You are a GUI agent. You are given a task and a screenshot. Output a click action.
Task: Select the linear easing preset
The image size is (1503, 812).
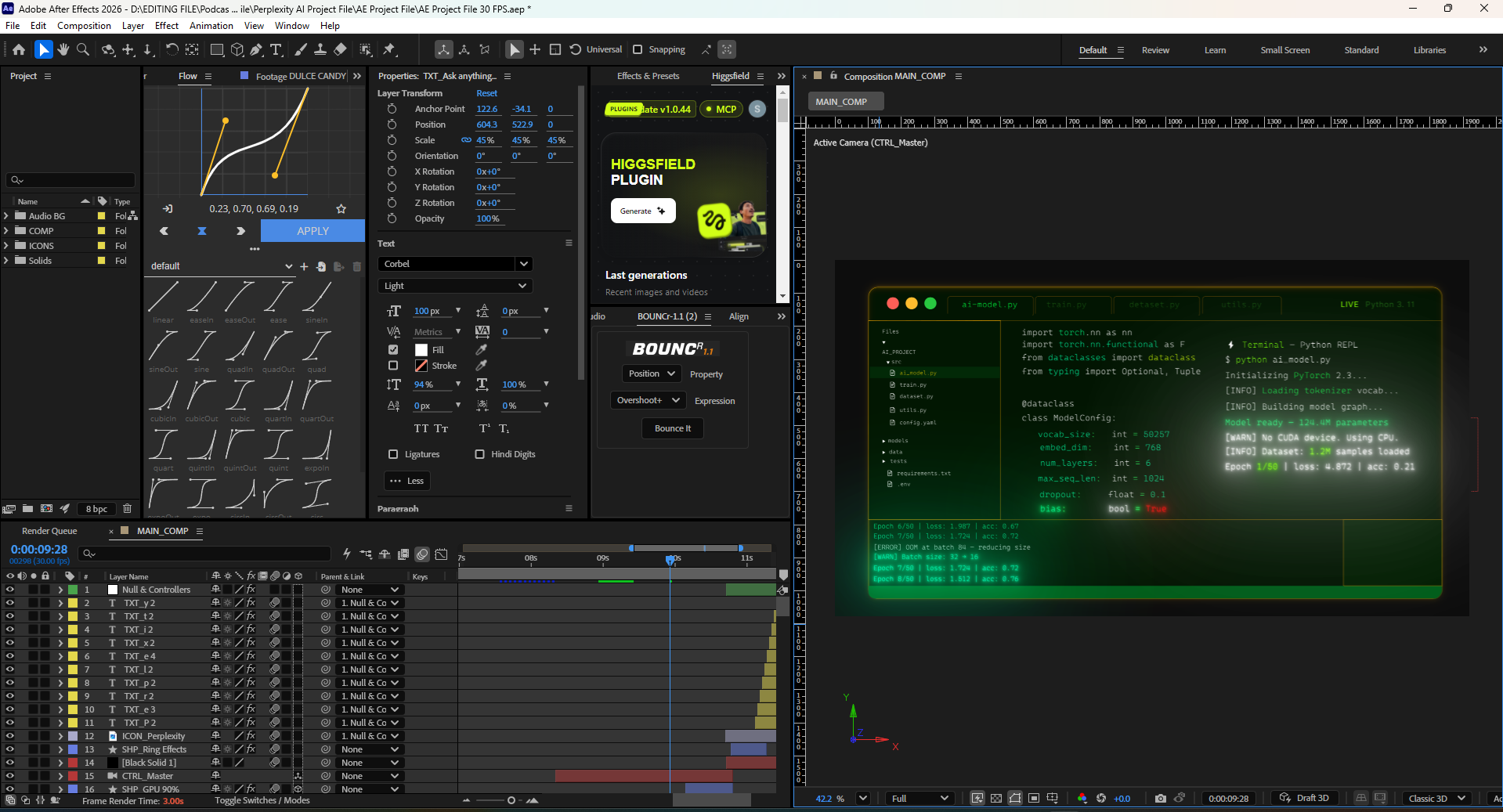163,302
